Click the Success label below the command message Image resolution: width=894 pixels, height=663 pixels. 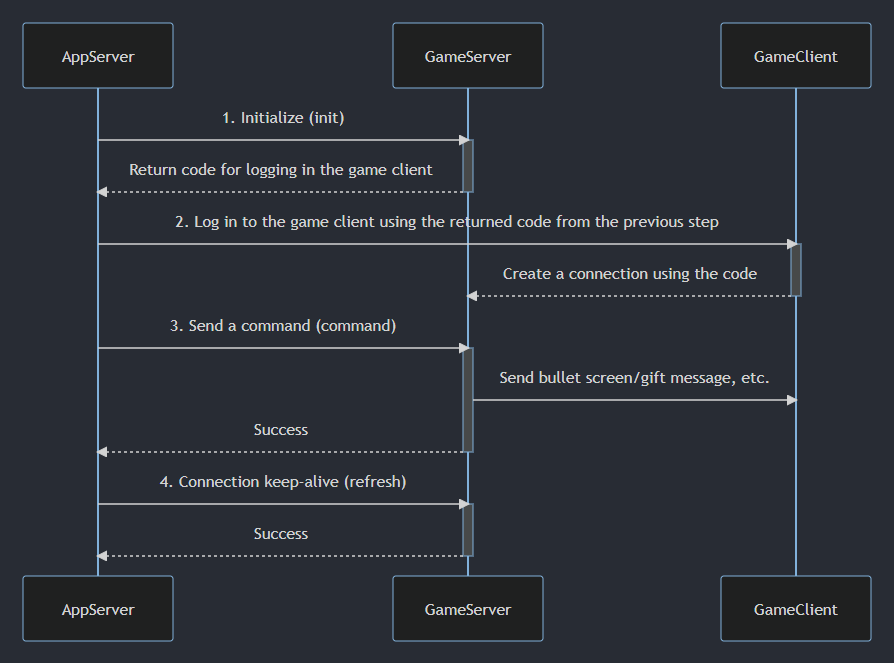pyautogui.click(x=281, y=430)
